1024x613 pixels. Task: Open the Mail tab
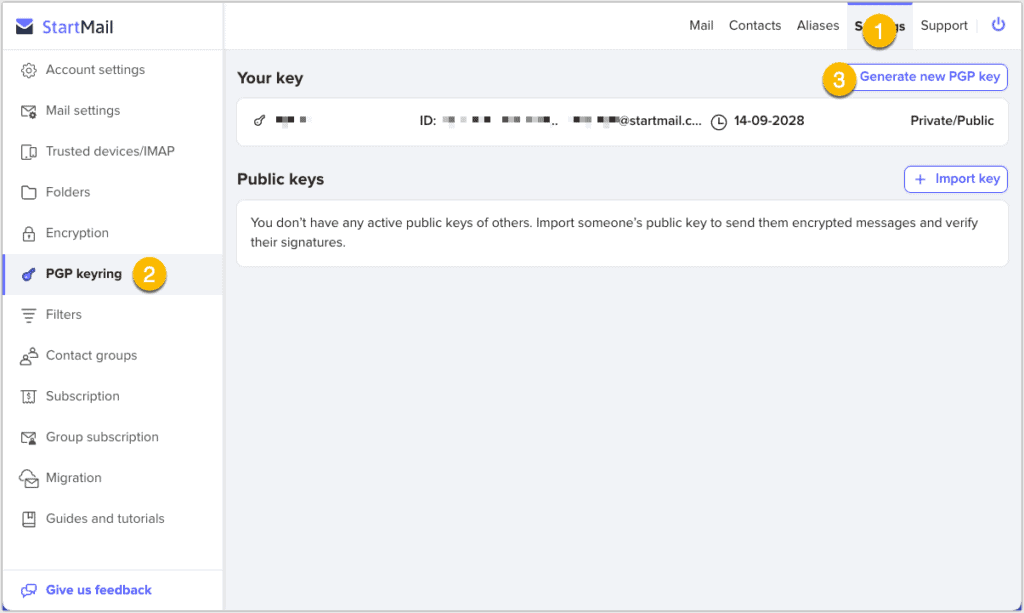point(701,26)
